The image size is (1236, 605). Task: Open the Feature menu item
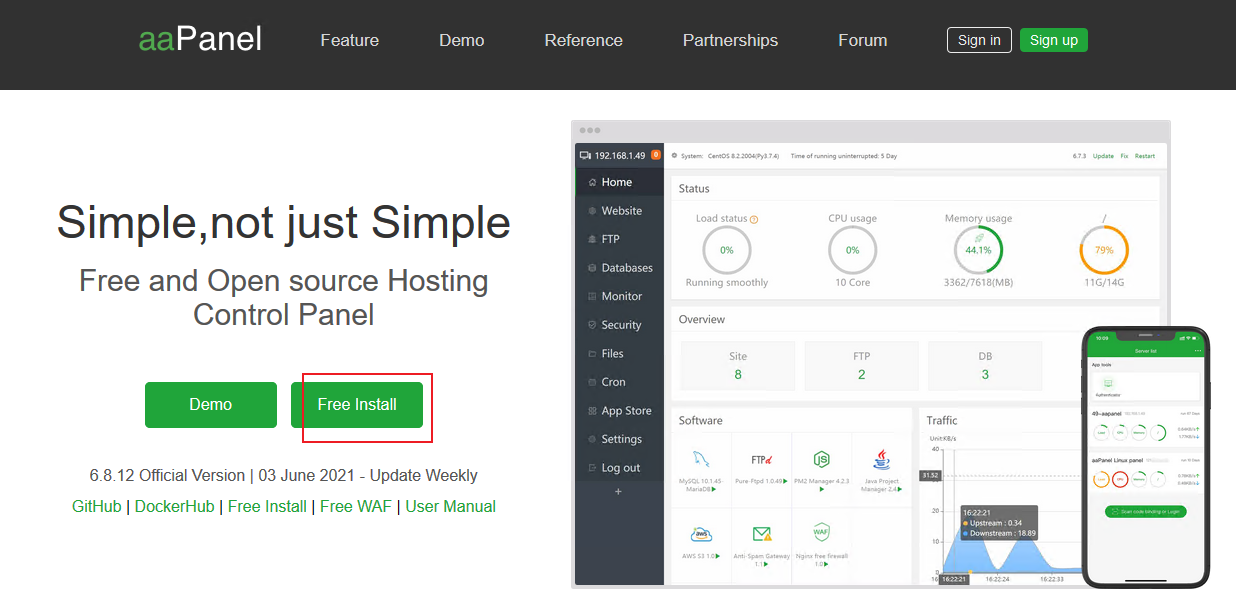[349, 41]
